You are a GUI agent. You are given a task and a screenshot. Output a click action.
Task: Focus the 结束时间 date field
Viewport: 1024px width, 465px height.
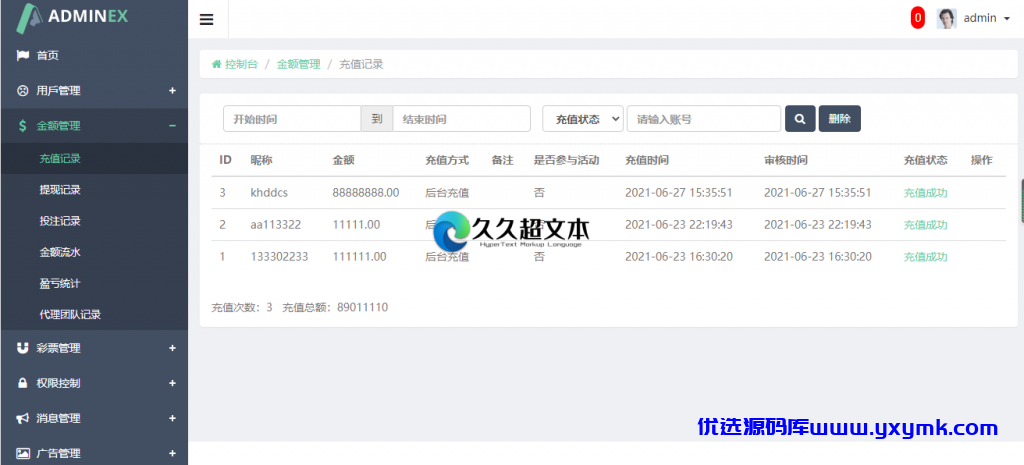point(462,119)
